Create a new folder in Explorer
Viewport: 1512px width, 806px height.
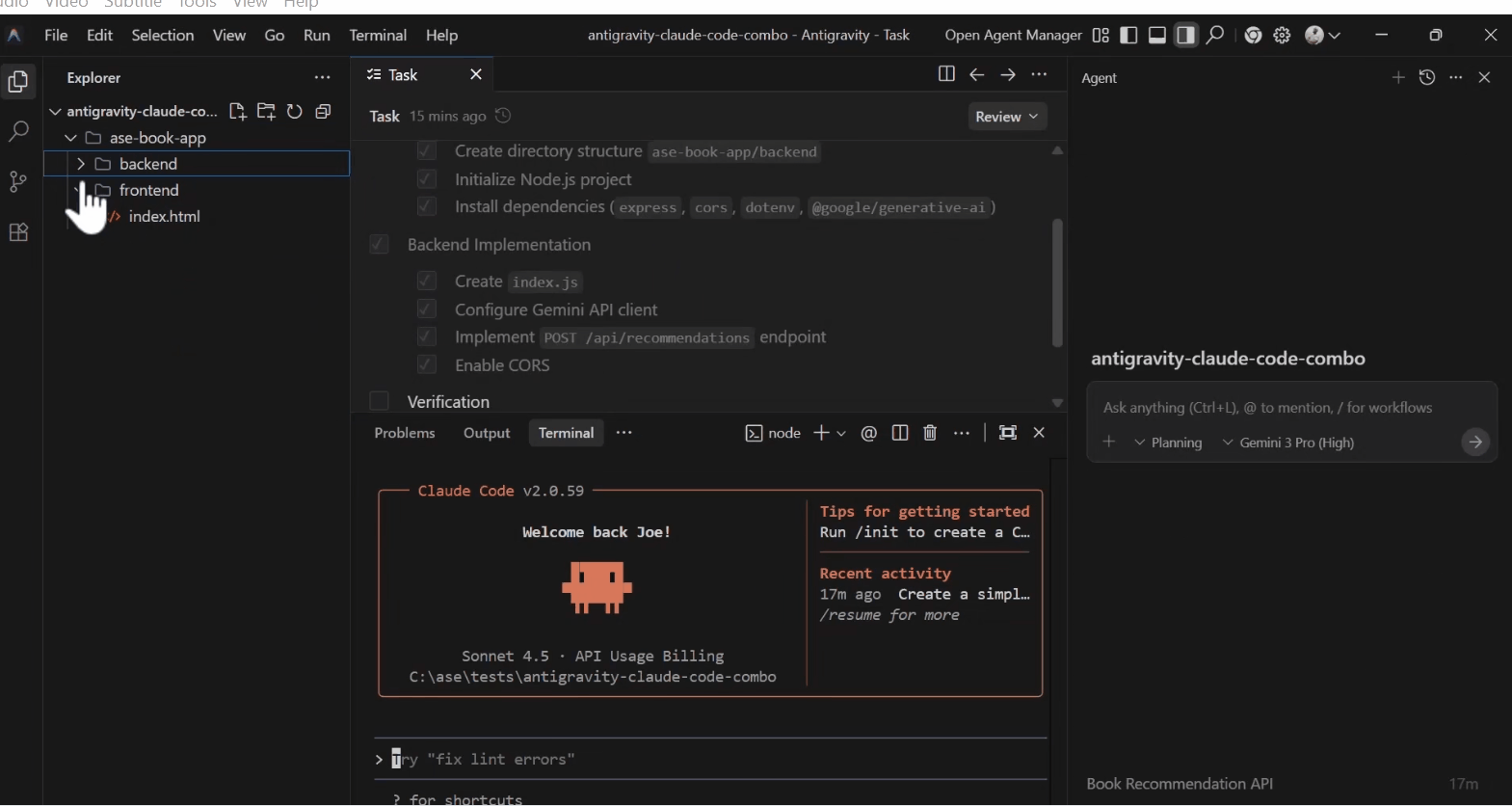[267, 112]
